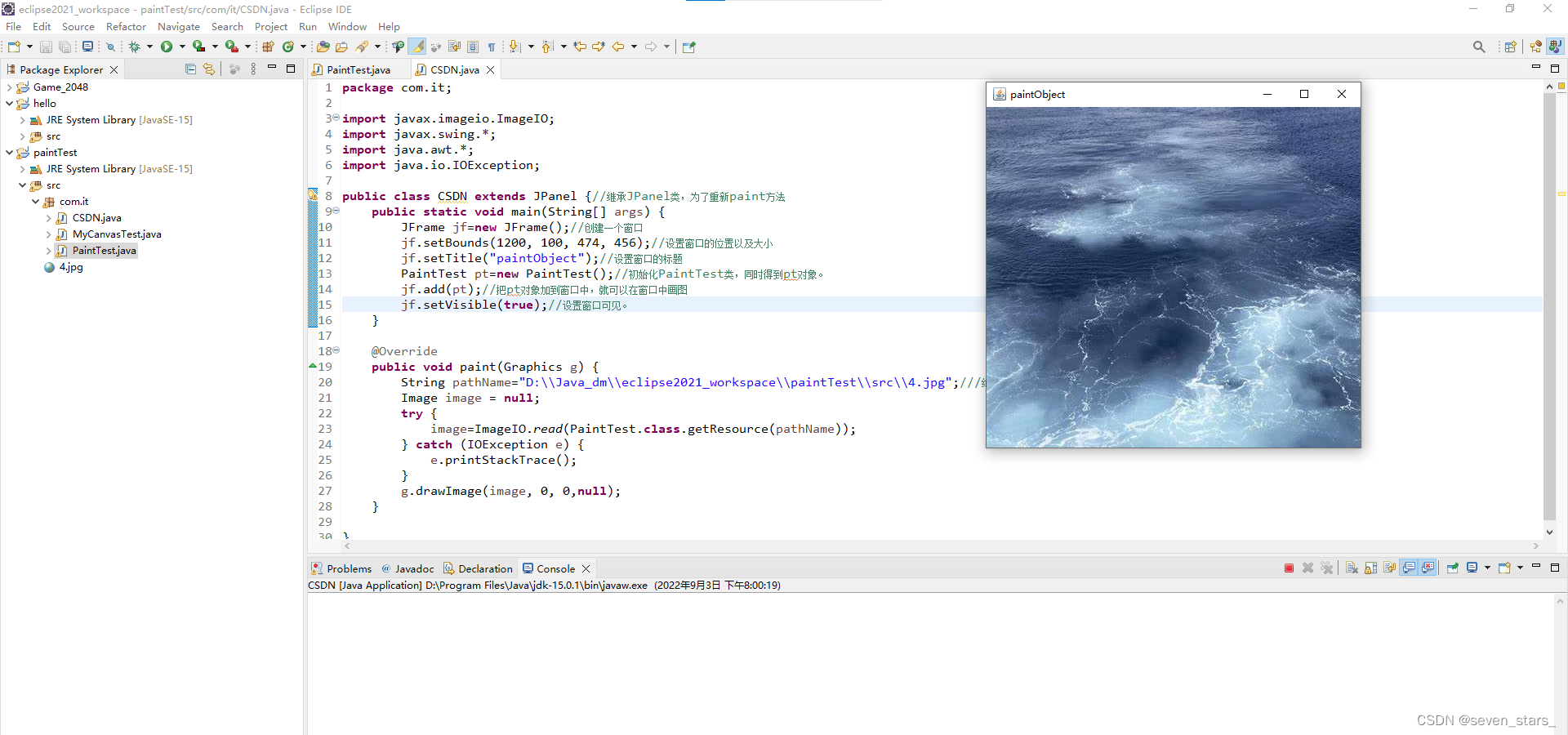This screenshot has width=1568, height=735.
Task: Toggle Mark Occurrences highlighter
Action: coord(417,47)
